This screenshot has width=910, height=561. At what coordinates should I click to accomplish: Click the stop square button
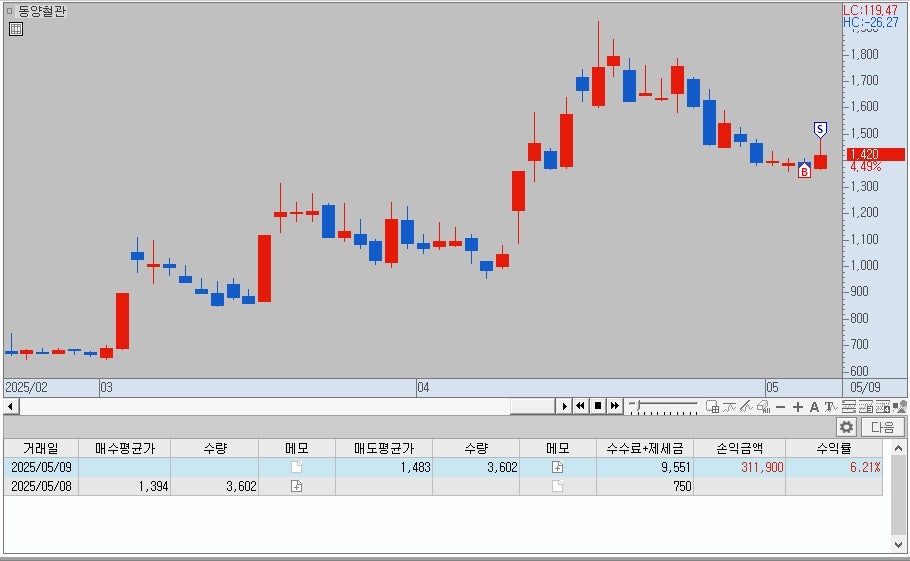[598, 406]
